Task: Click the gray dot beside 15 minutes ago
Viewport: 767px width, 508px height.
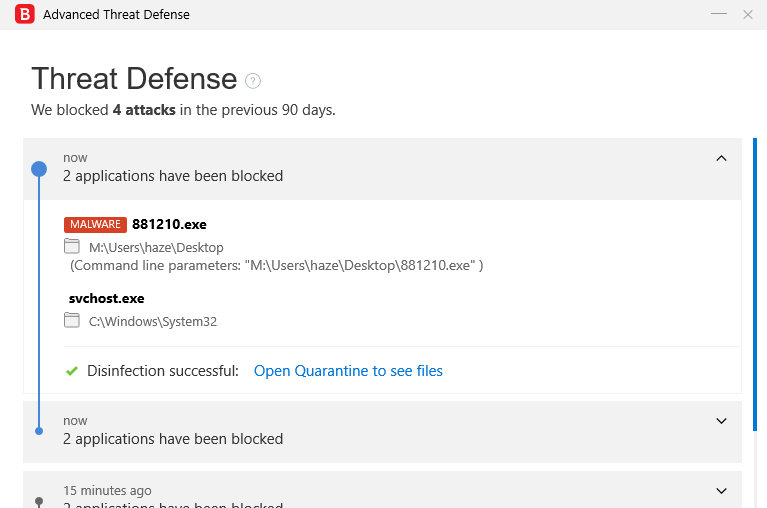Action: (x=39, y=500)
